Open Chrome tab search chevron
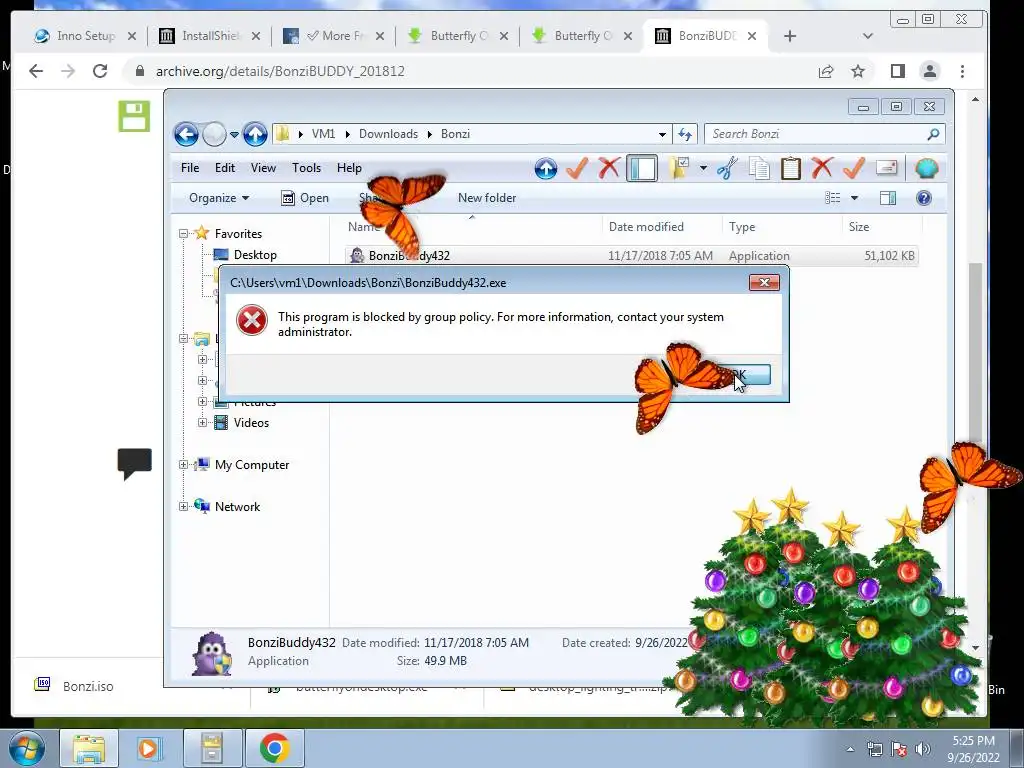The height and width of the screenshot is (768, 1024). coord(867,36)
